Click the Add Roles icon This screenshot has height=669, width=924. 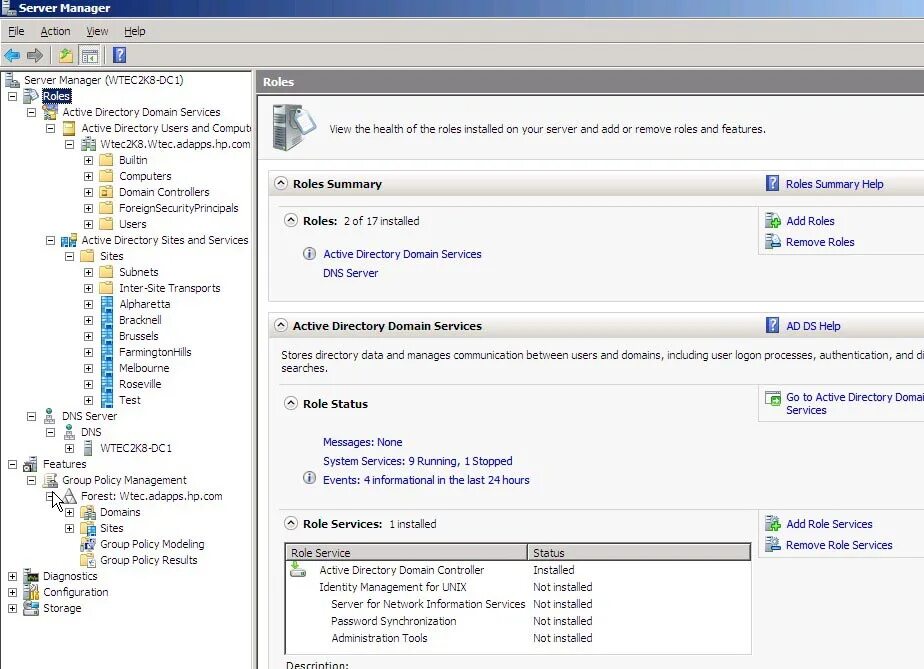773,220
